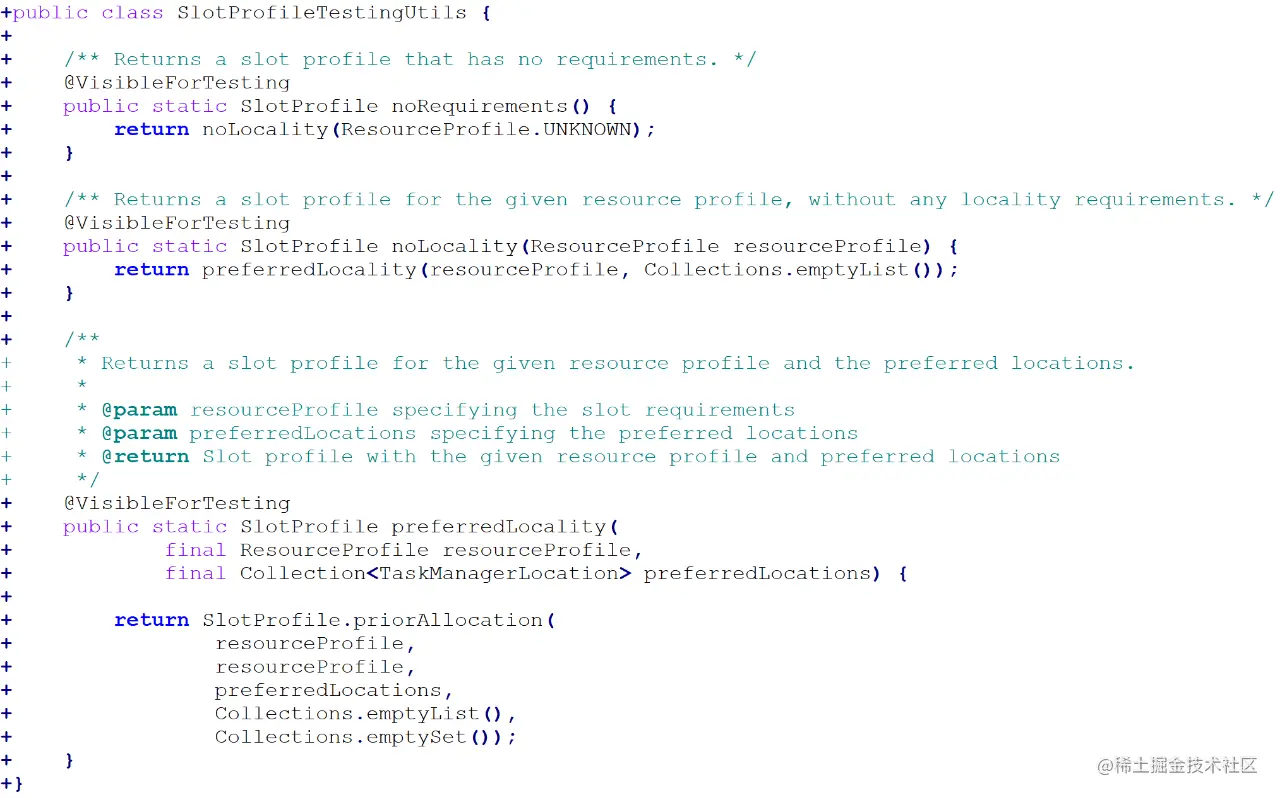Click SlotProfile.priorAllocation call
The image size is (1280, 798).
tap(372, 620)
